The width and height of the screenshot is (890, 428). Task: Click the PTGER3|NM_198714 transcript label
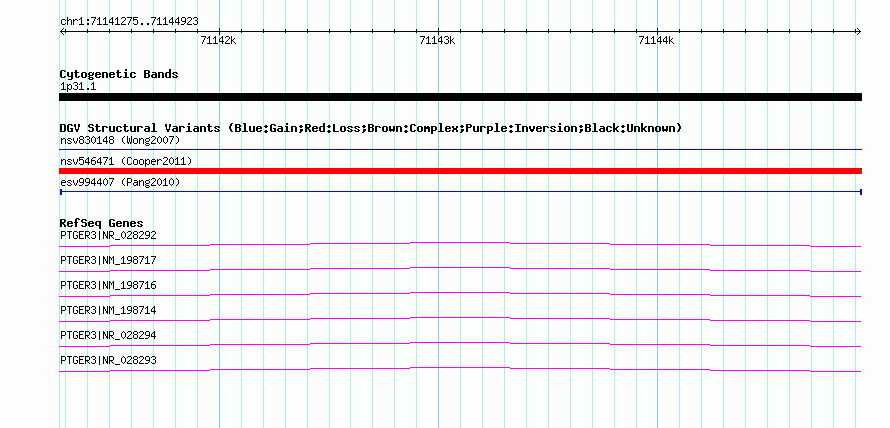pyautogui.click(x=108, y=310)
